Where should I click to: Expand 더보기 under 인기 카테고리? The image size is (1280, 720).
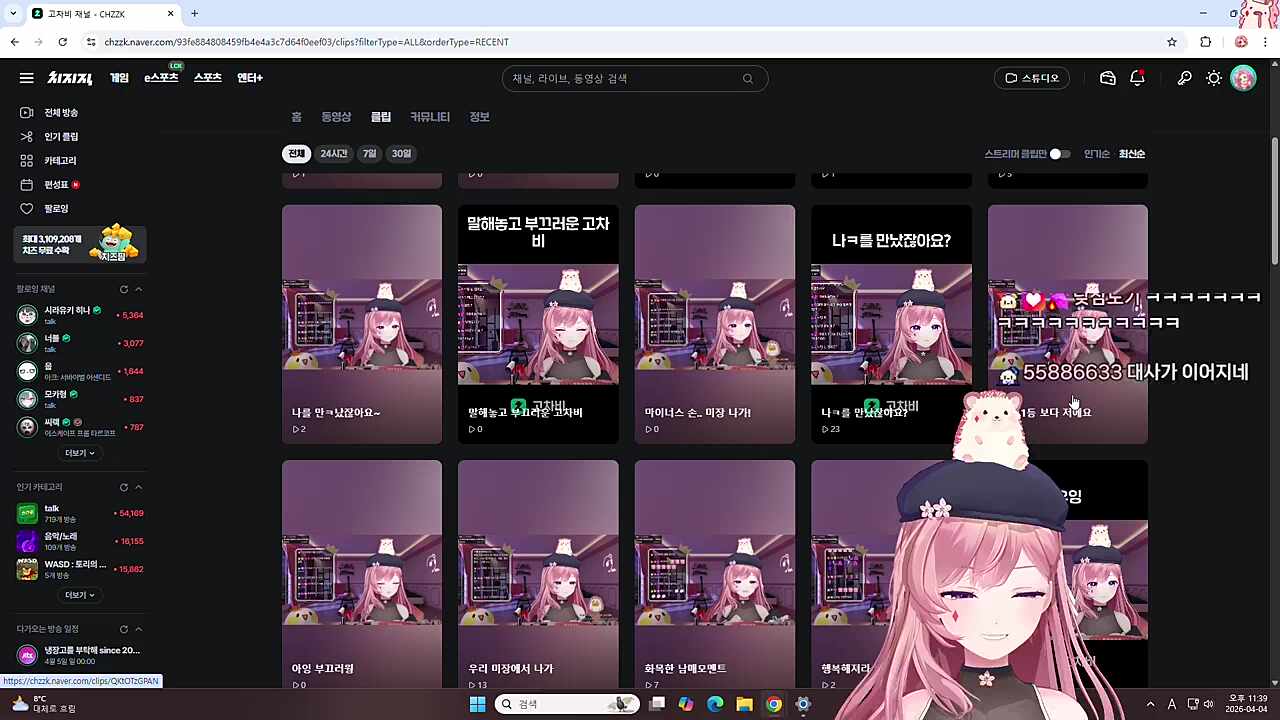click(80, 595)
